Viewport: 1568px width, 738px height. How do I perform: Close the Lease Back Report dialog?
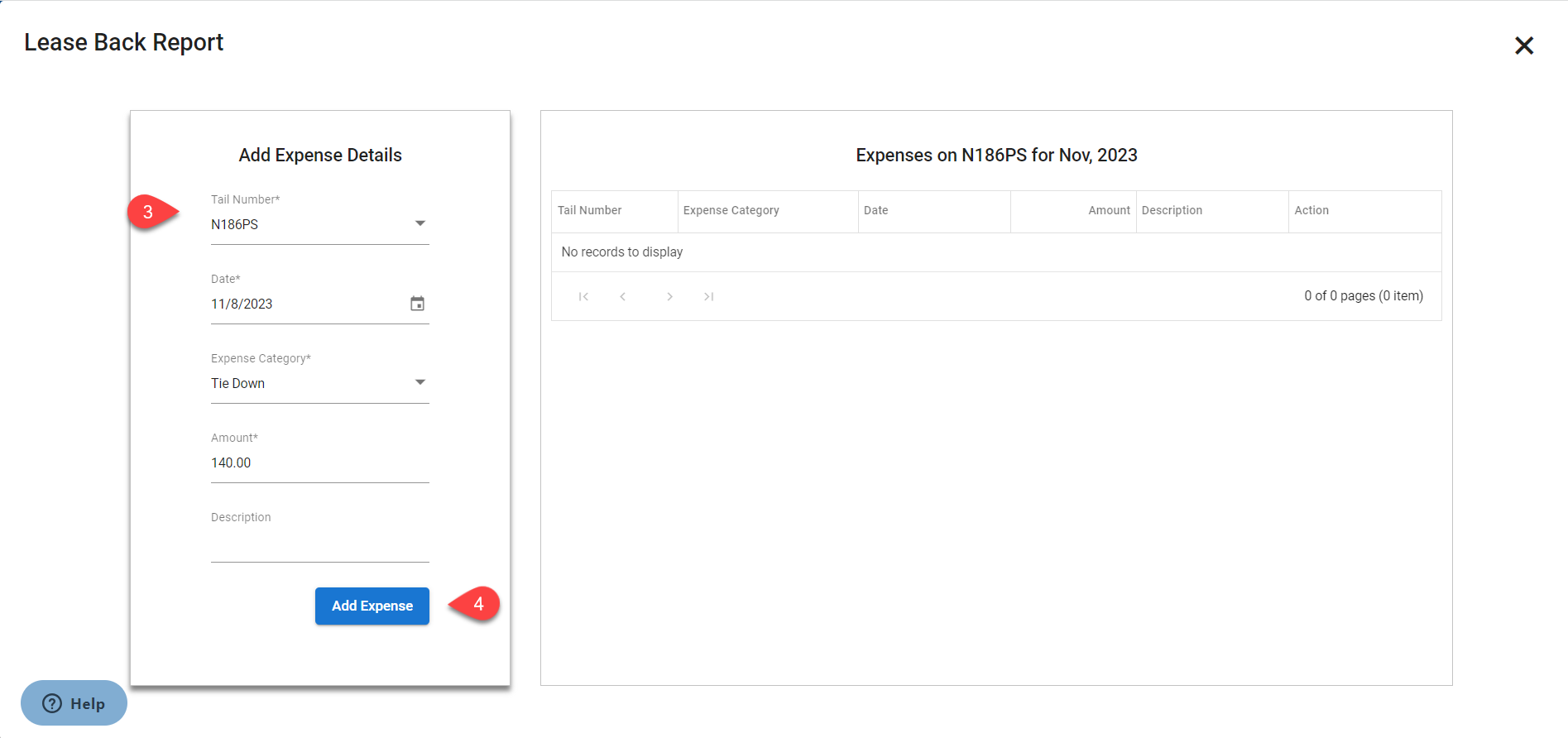point(1523,46)
